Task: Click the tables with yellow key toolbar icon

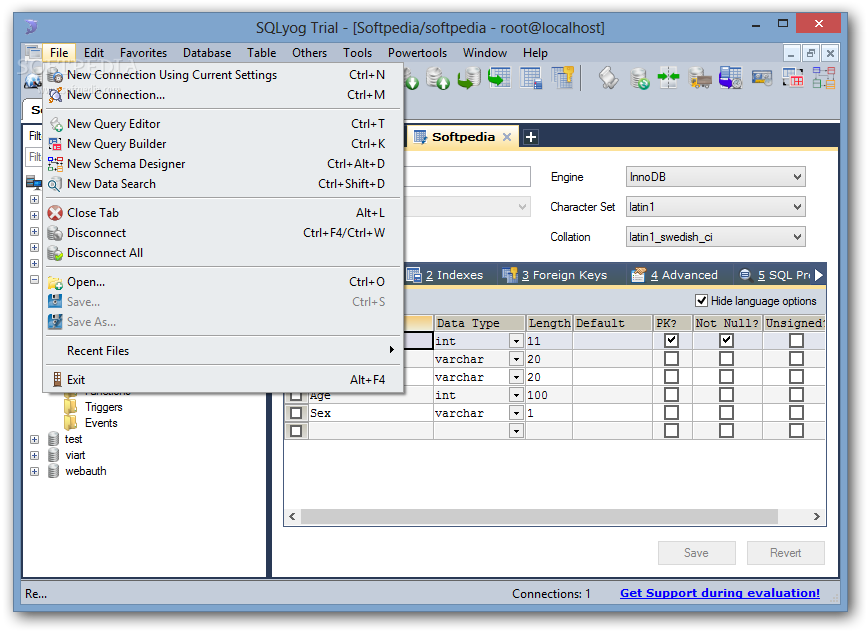Action: 562,77
